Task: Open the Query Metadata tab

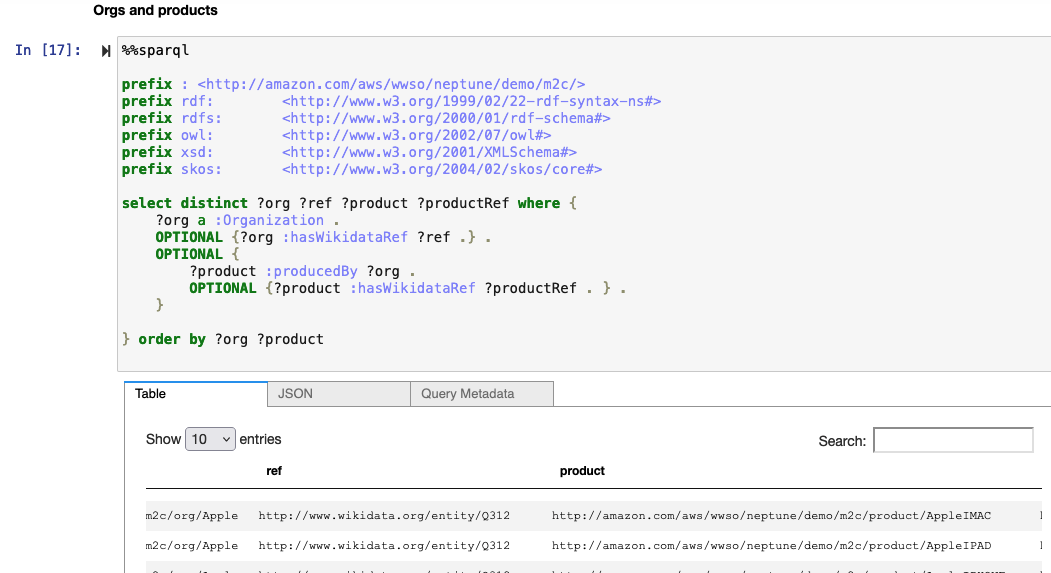Action: pyautogui.click(x=482, y=394)
